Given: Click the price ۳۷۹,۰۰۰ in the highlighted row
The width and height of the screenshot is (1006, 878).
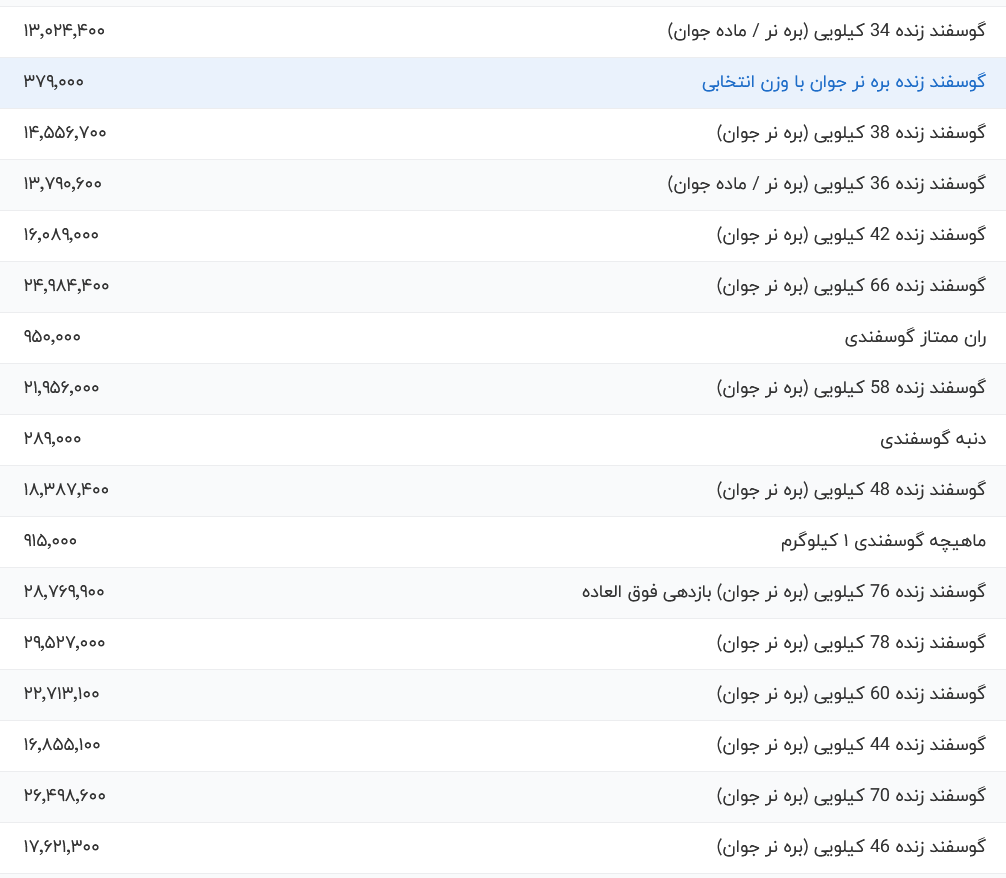Looking at the screenshot, I should point(54,82).
